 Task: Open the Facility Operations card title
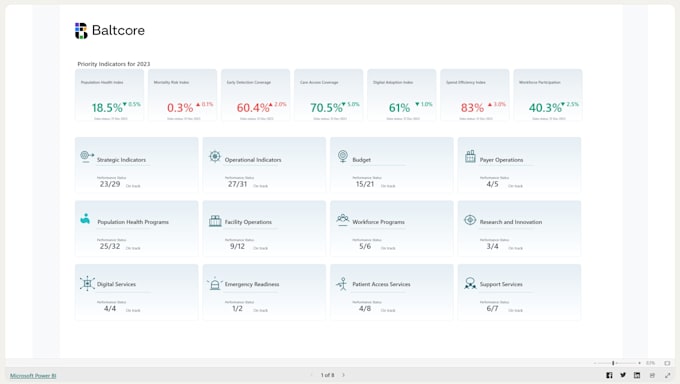pos(248,222)
